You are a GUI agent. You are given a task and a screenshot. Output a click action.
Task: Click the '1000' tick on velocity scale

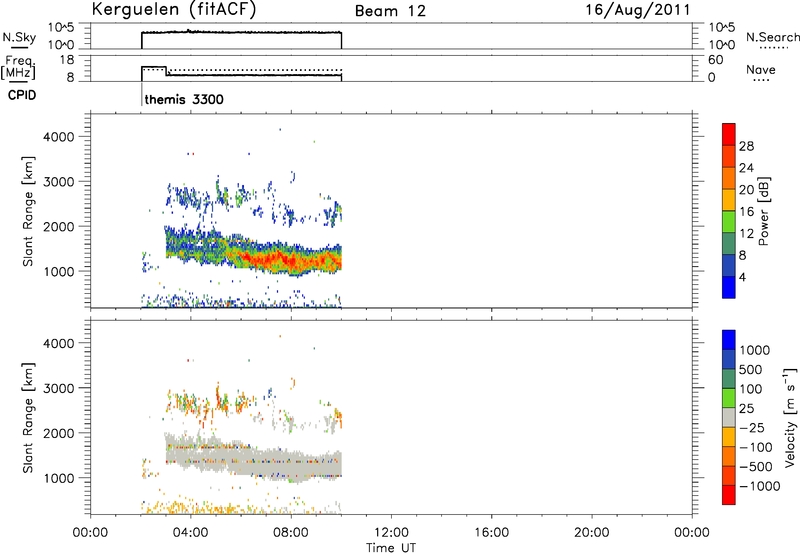755,350
